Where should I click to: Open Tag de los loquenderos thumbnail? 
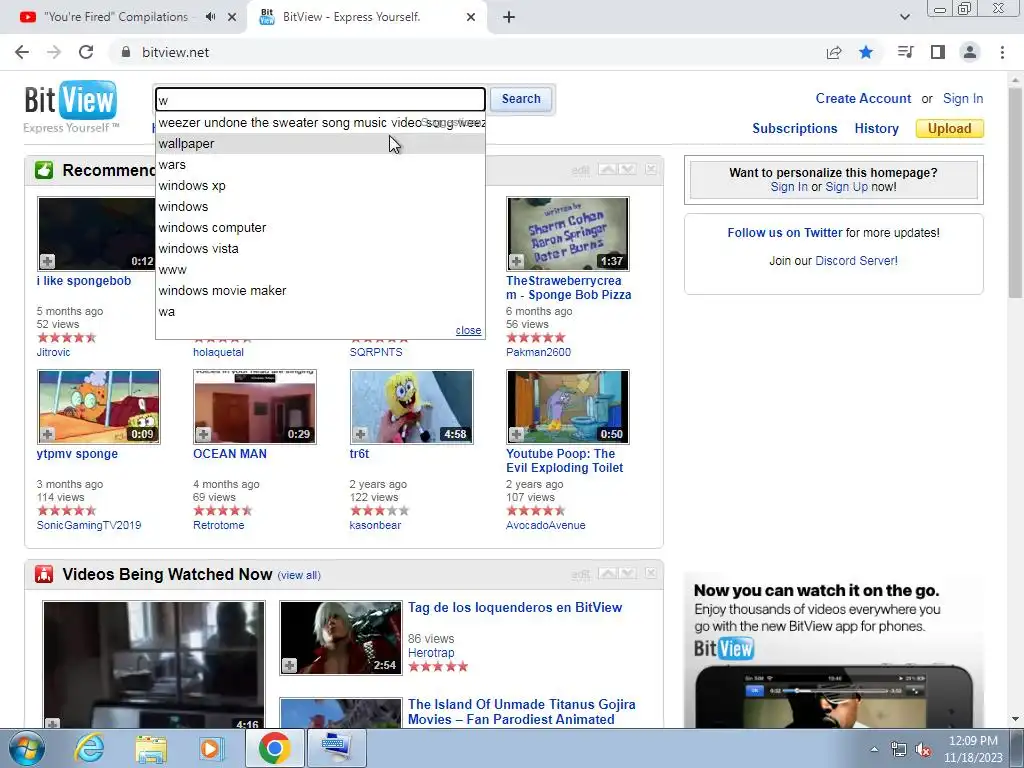(x=341, y=638)
